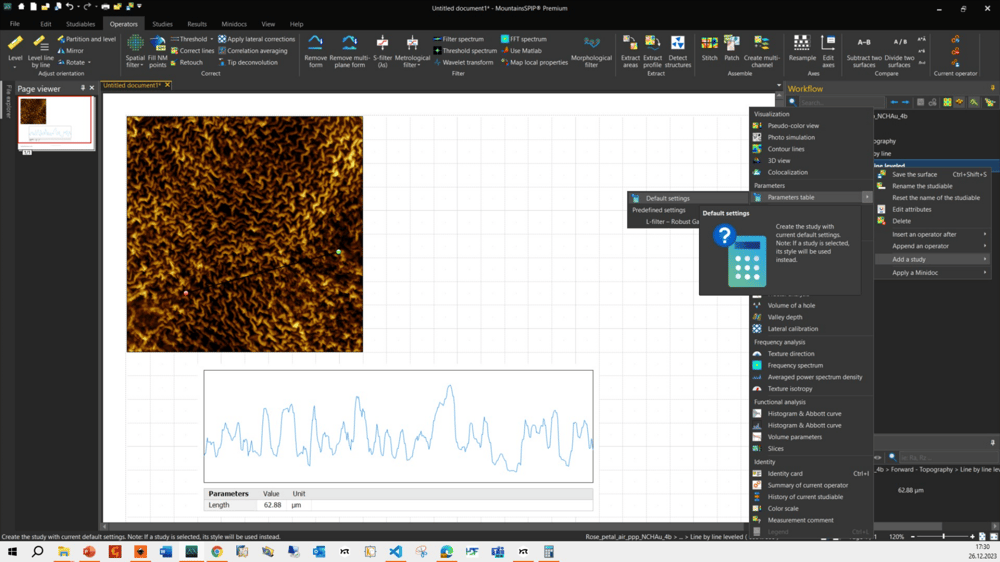Image resolution: width=1000 pixels, height=562 pixels.
Task: Open Windows calculator from taskbar
Action: tap(548, 551)
